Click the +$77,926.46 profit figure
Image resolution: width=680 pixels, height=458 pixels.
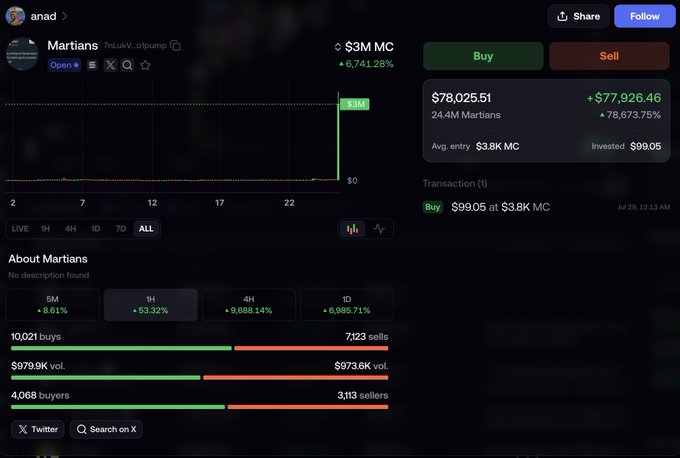(624, 98)
